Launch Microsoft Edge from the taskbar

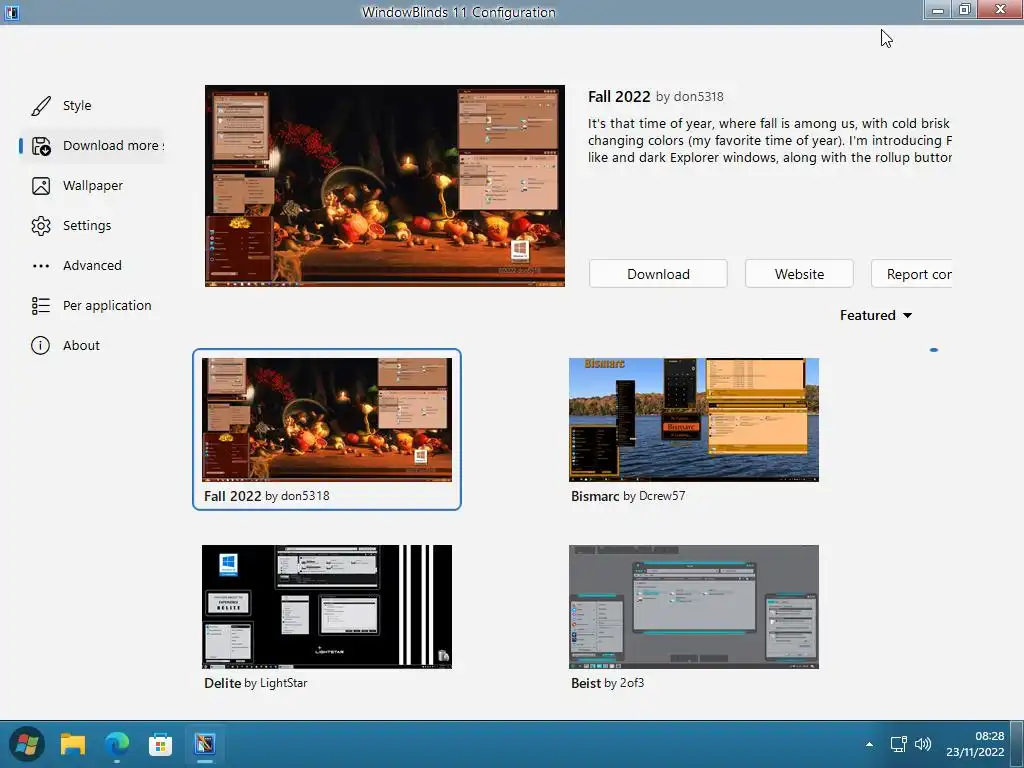coord(117,744)
